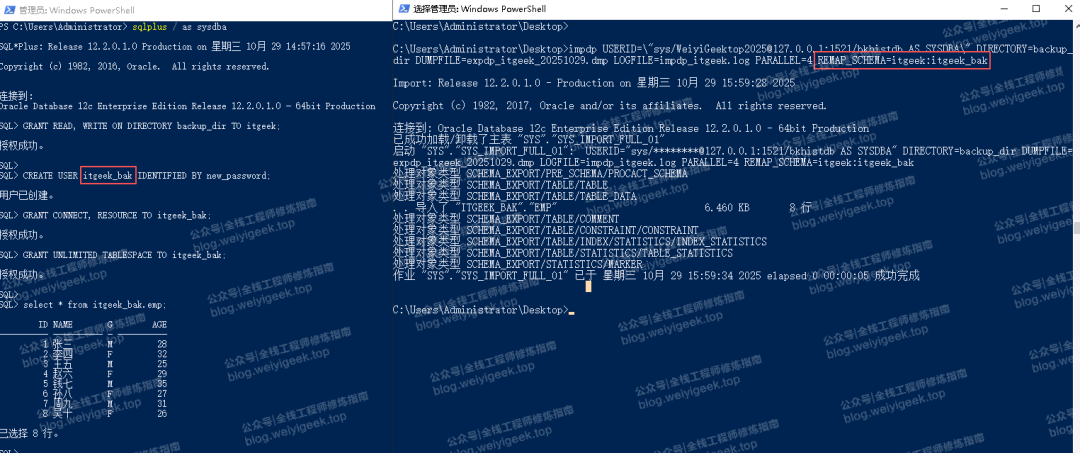Click age value 31 in row 7
Viewport: 1080px width, 453px height.
pyautogui.click(x=162, y=403)
